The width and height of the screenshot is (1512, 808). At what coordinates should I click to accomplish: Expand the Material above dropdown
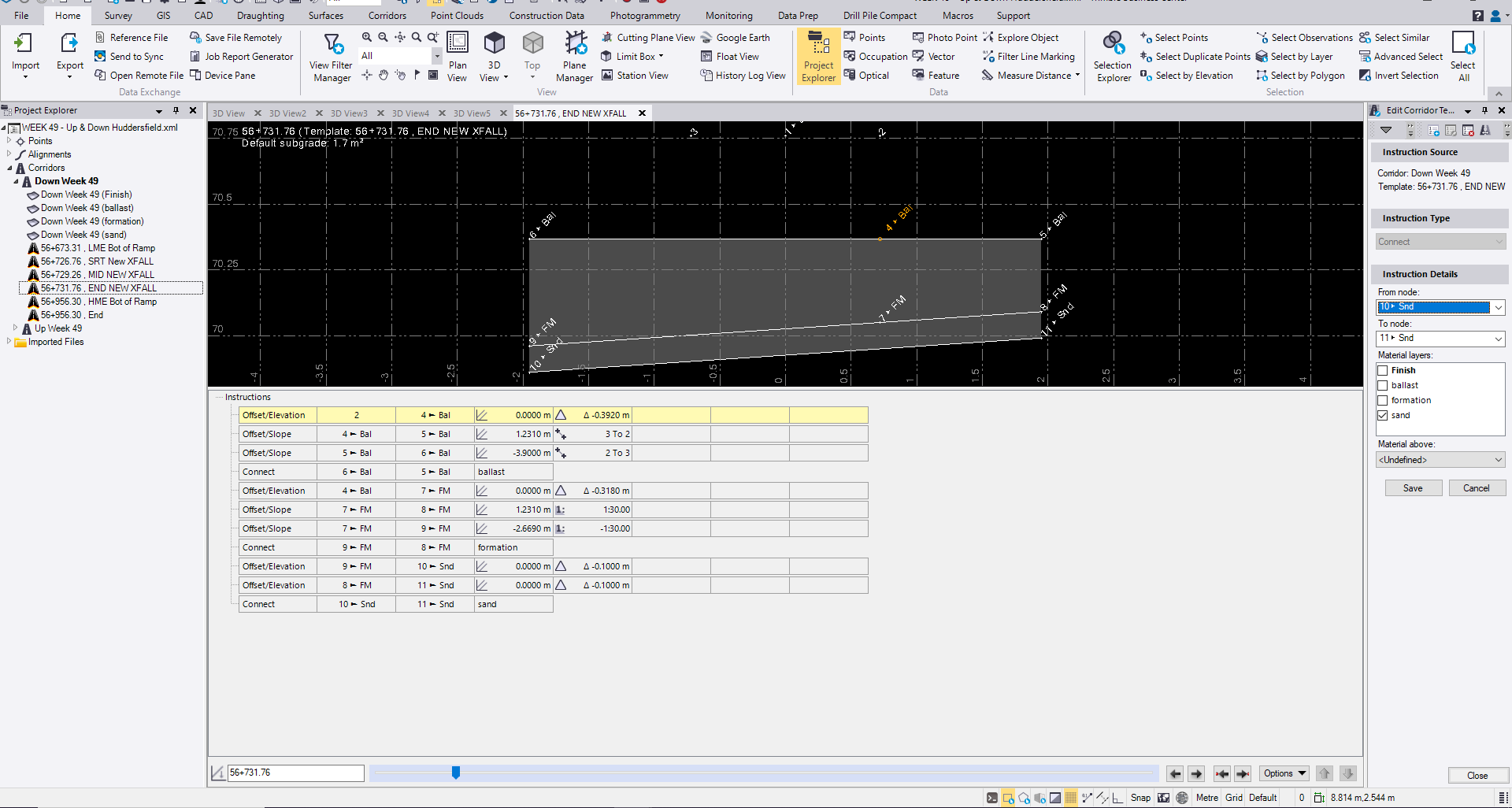tap(1498, 460)
